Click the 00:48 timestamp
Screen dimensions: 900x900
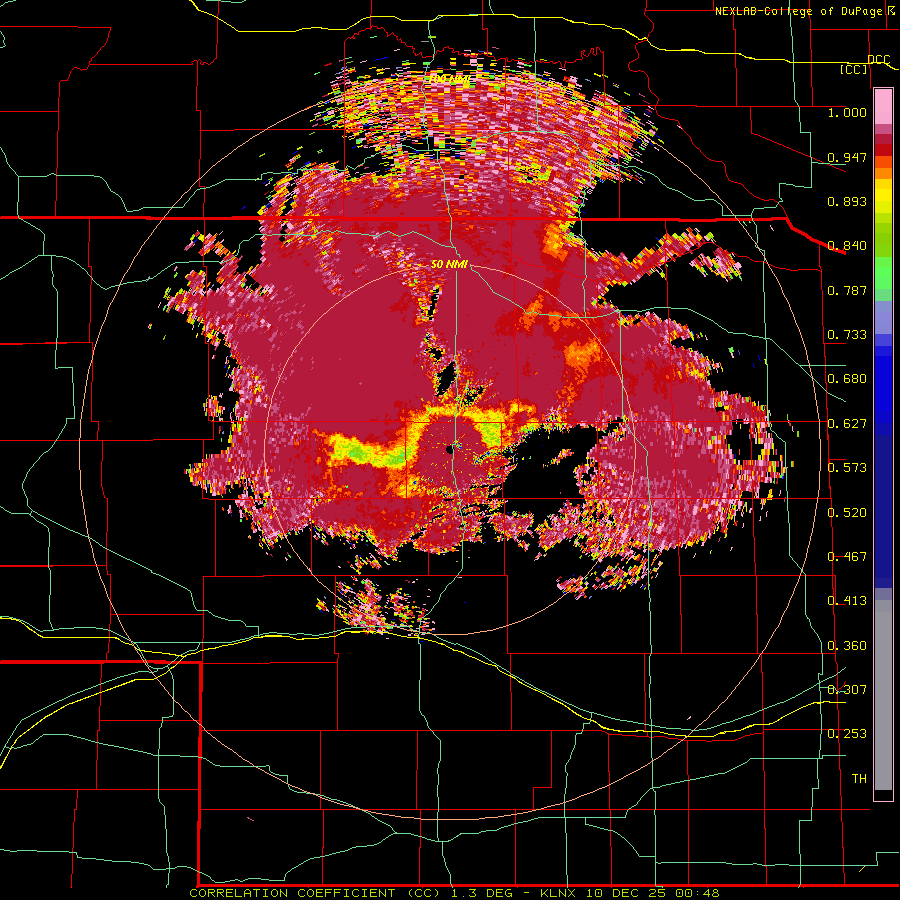pyautogui.click(x=695, y=893)
